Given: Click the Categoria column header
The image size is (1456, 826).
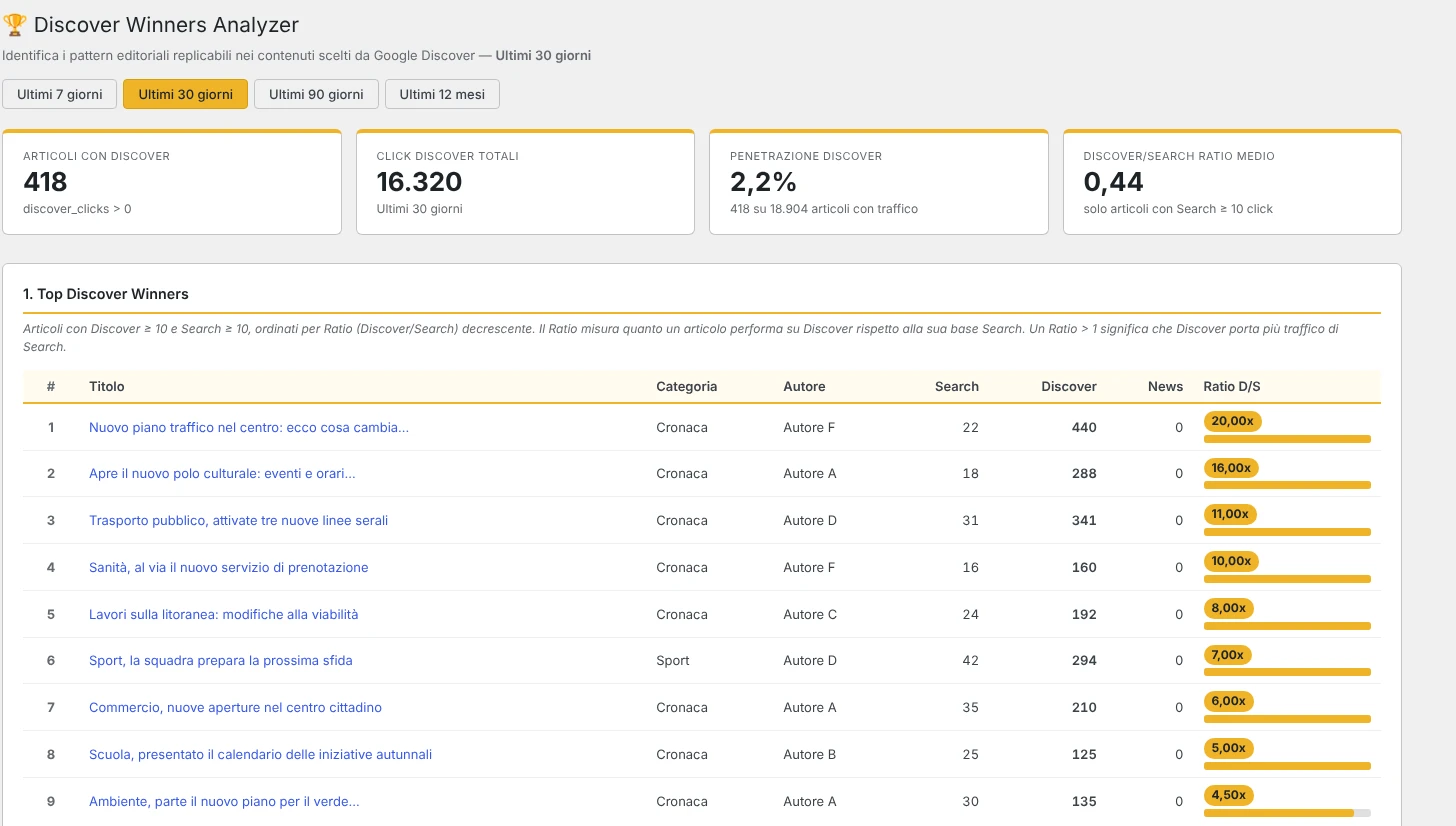Looking at the screenshot, I should coord(686,386).
